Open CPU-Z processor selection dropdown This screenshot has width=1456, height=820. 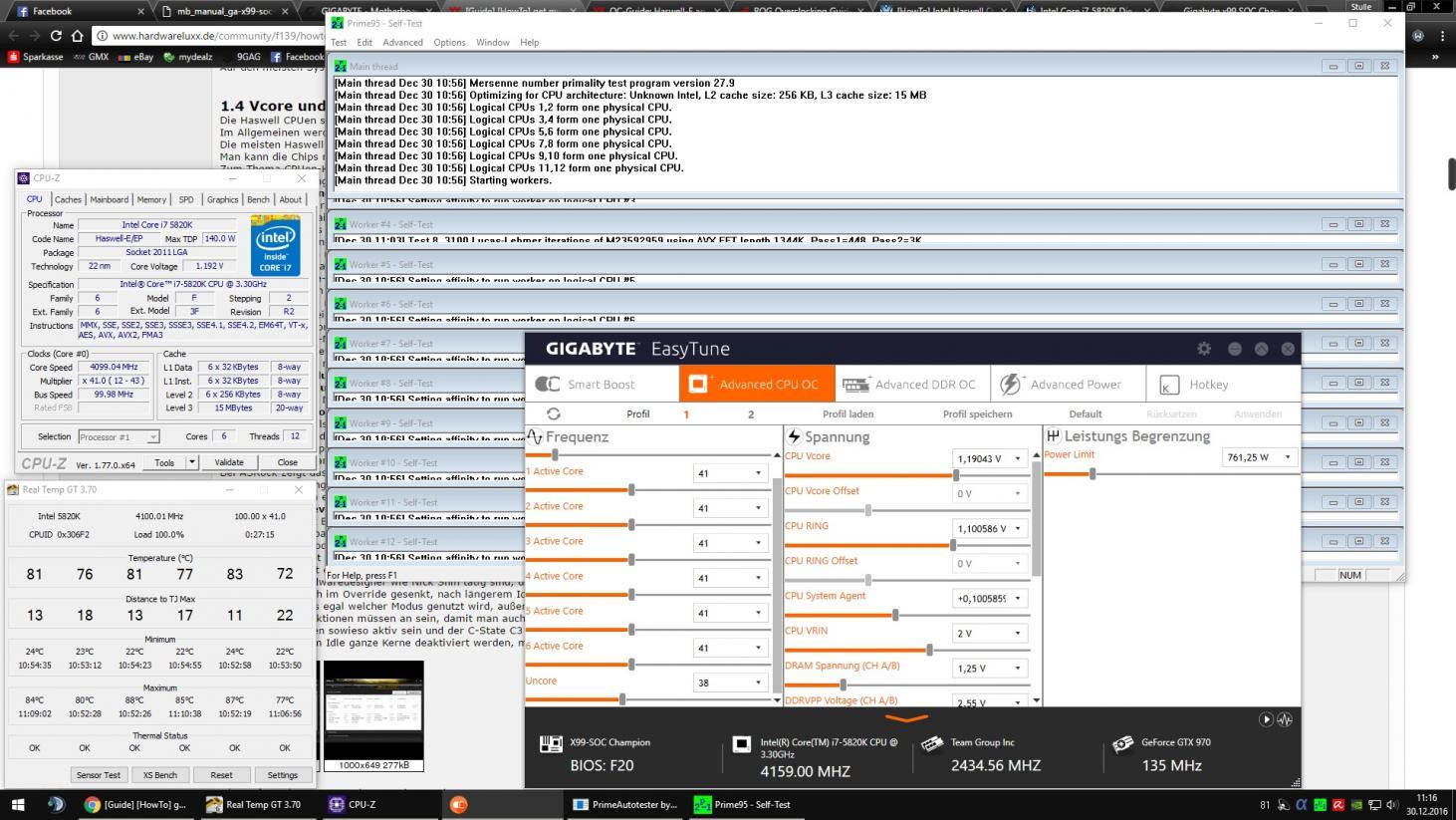pos(119,436)
